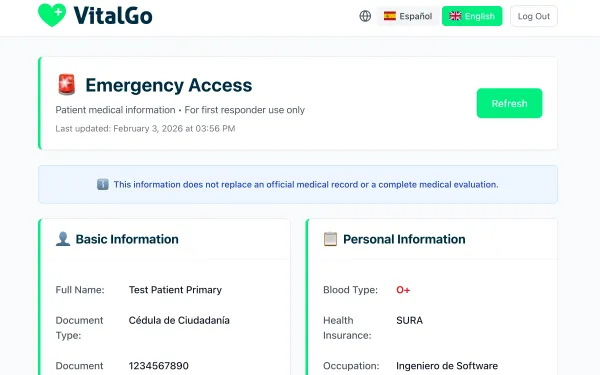The image size is (600, 375).
Task: Click the UK flag icon
Action: tap(455, 16)
